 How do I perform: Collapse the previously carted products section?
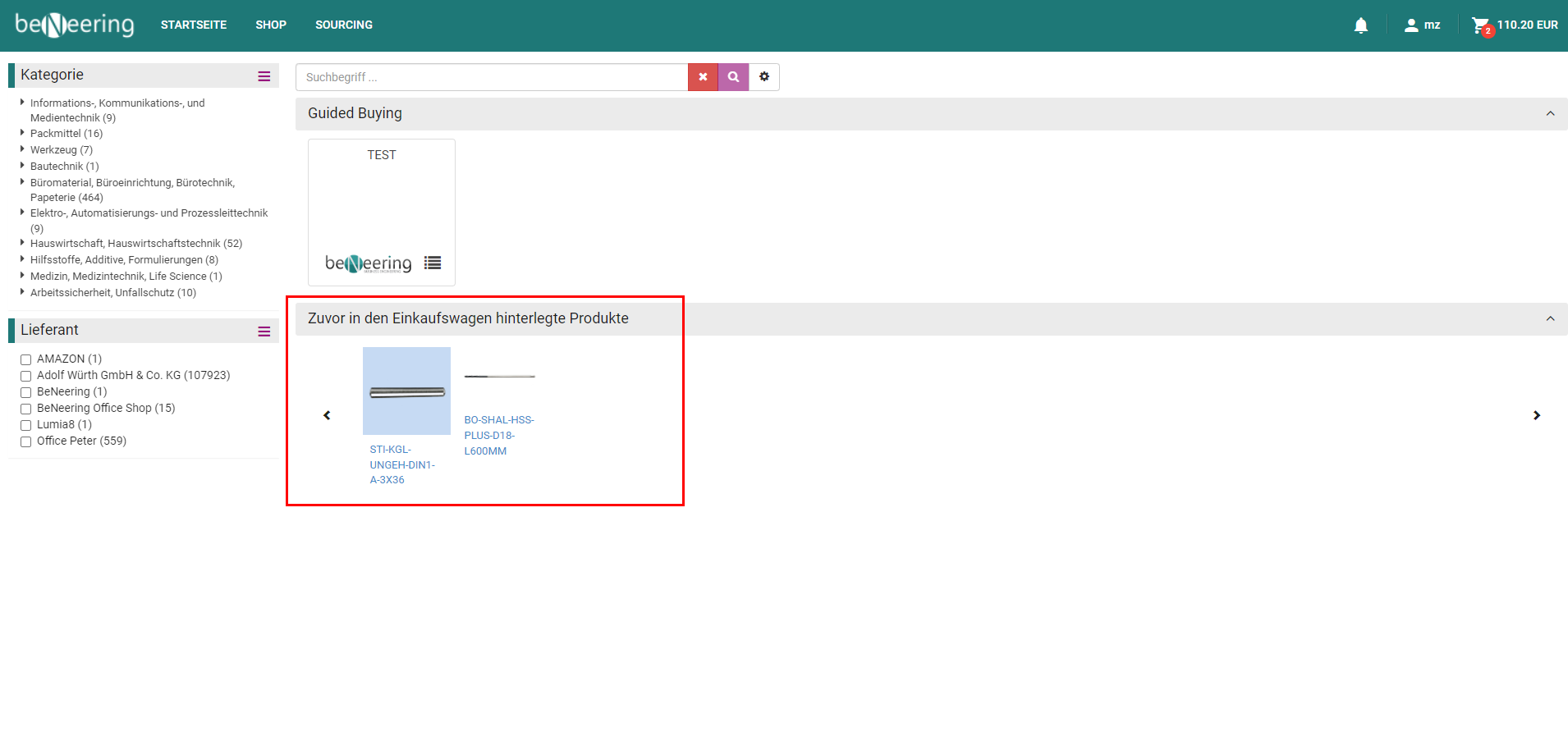(1550, 319)
